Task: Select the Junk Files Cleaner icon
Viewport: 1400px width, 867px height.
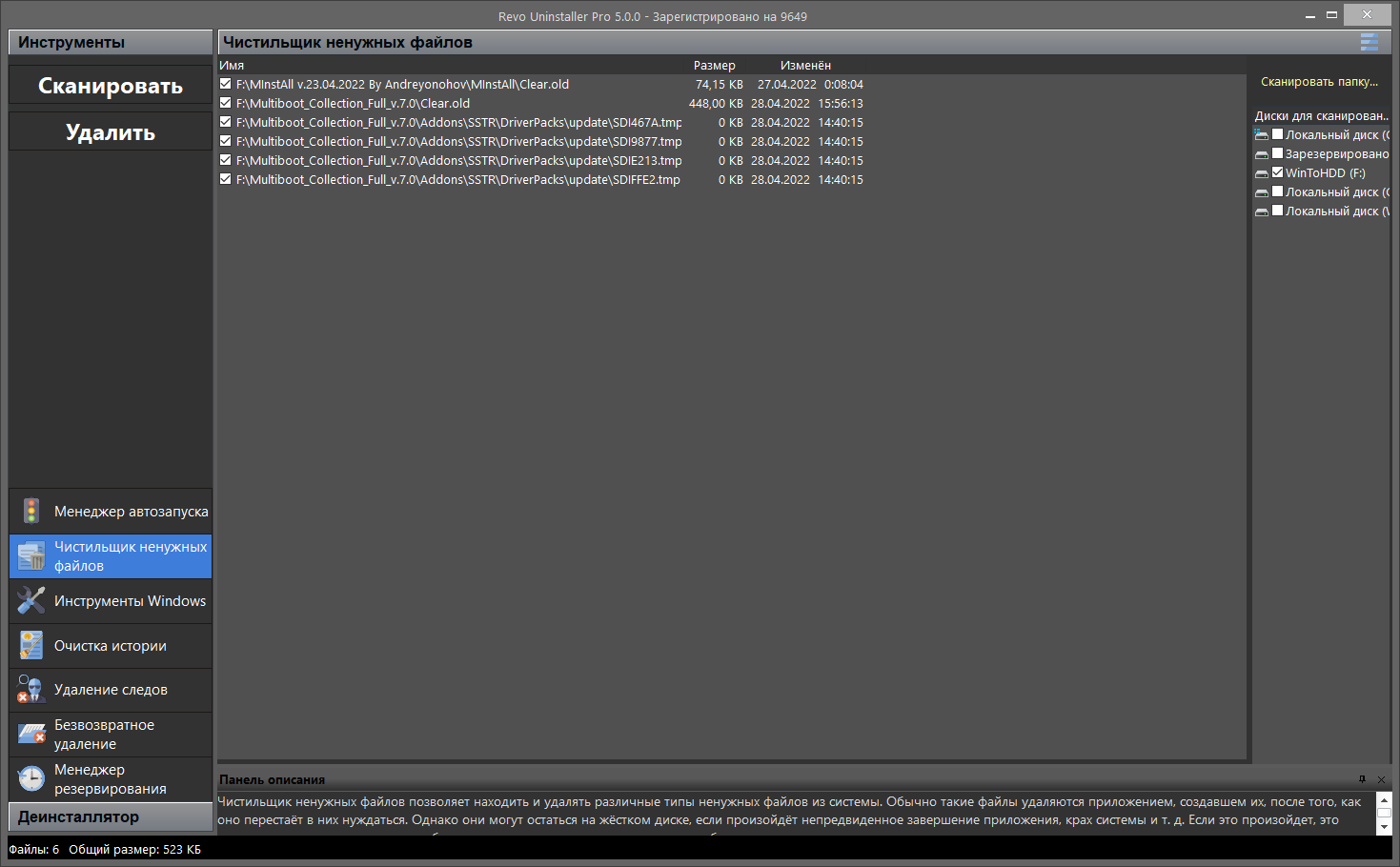Action: tap(31, 556)
